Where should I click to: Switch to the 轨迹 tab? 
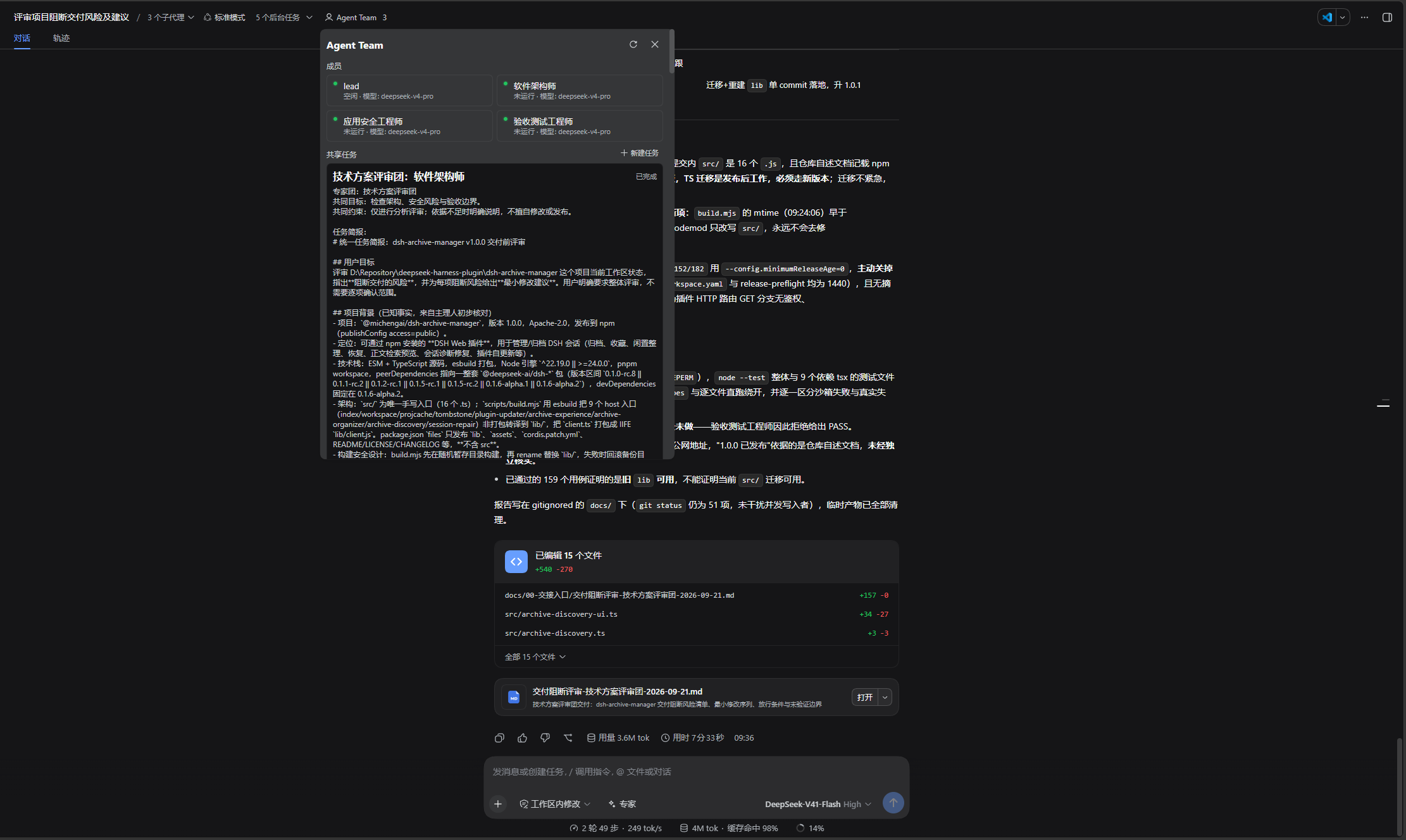(x=61, y=38)
